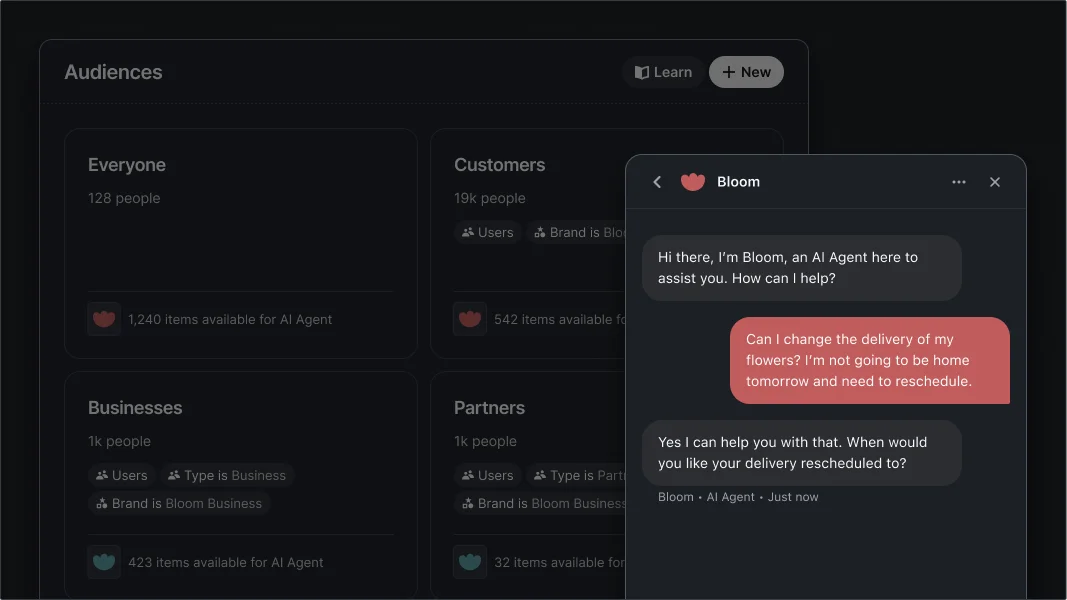The image size is (1067, 600).
Task: Click the Users people icon on Businesses card
Action: (102, 475)
